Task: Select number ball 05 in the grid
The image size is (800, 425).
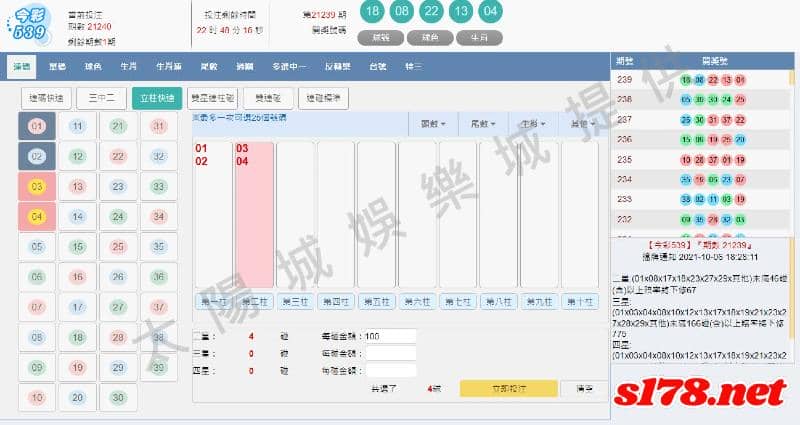Action: pos(37,246)
